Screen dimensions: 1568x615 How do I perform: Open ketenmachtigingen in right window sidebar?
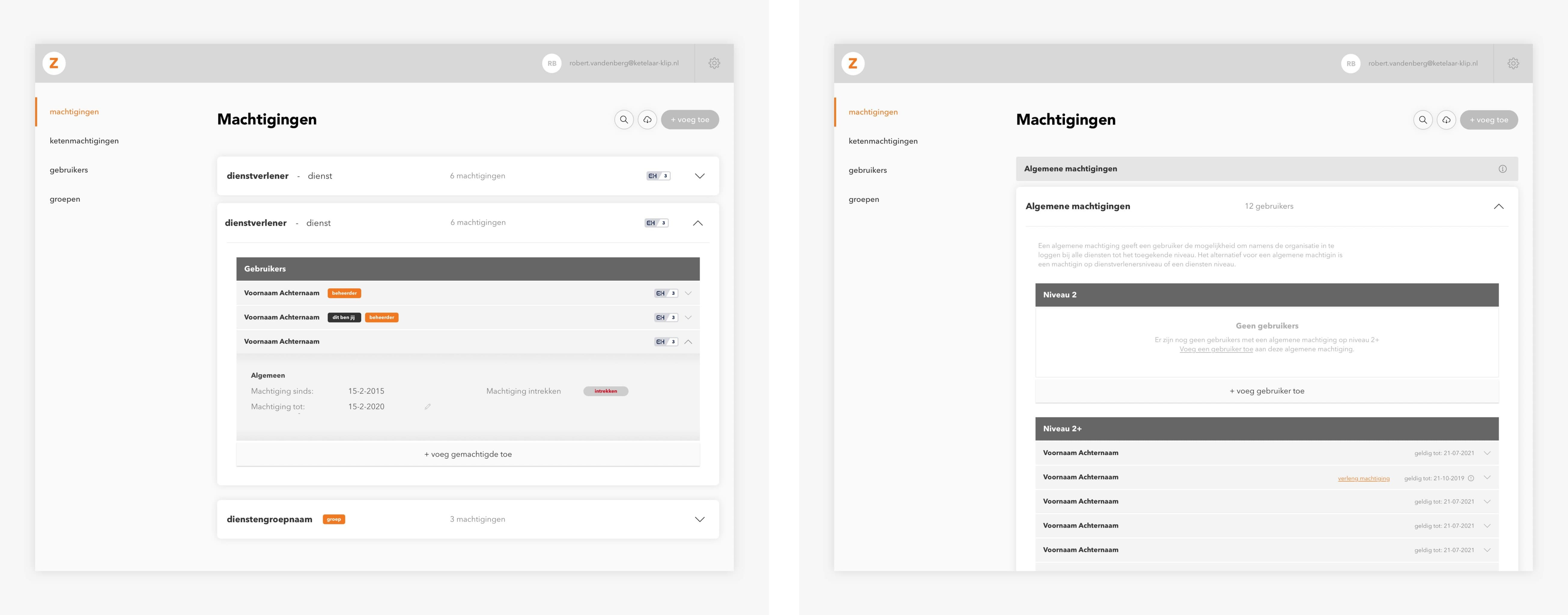coord(883,141)
